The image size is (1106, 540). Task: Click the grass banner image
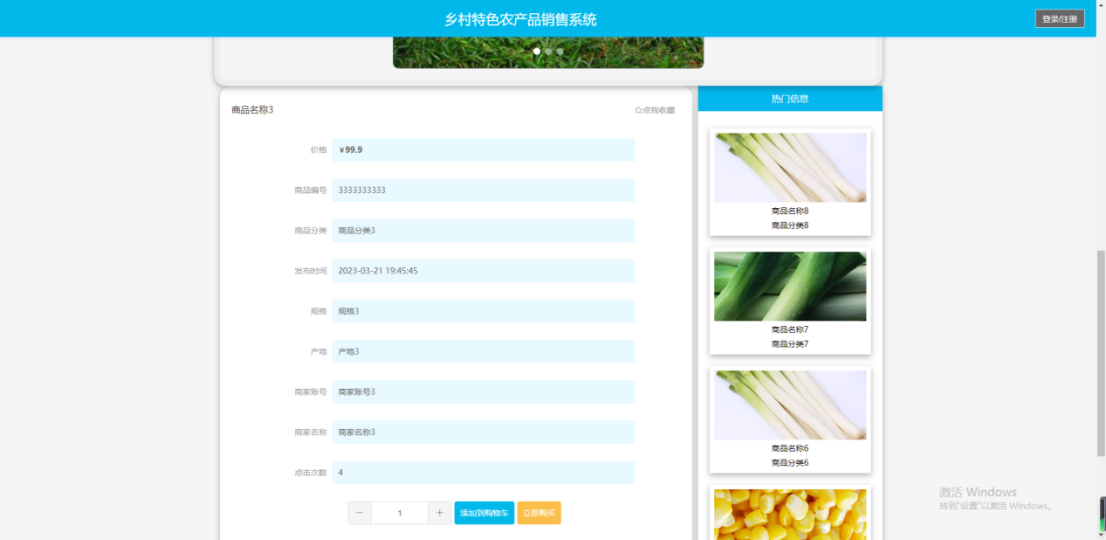tap(548, 52)
